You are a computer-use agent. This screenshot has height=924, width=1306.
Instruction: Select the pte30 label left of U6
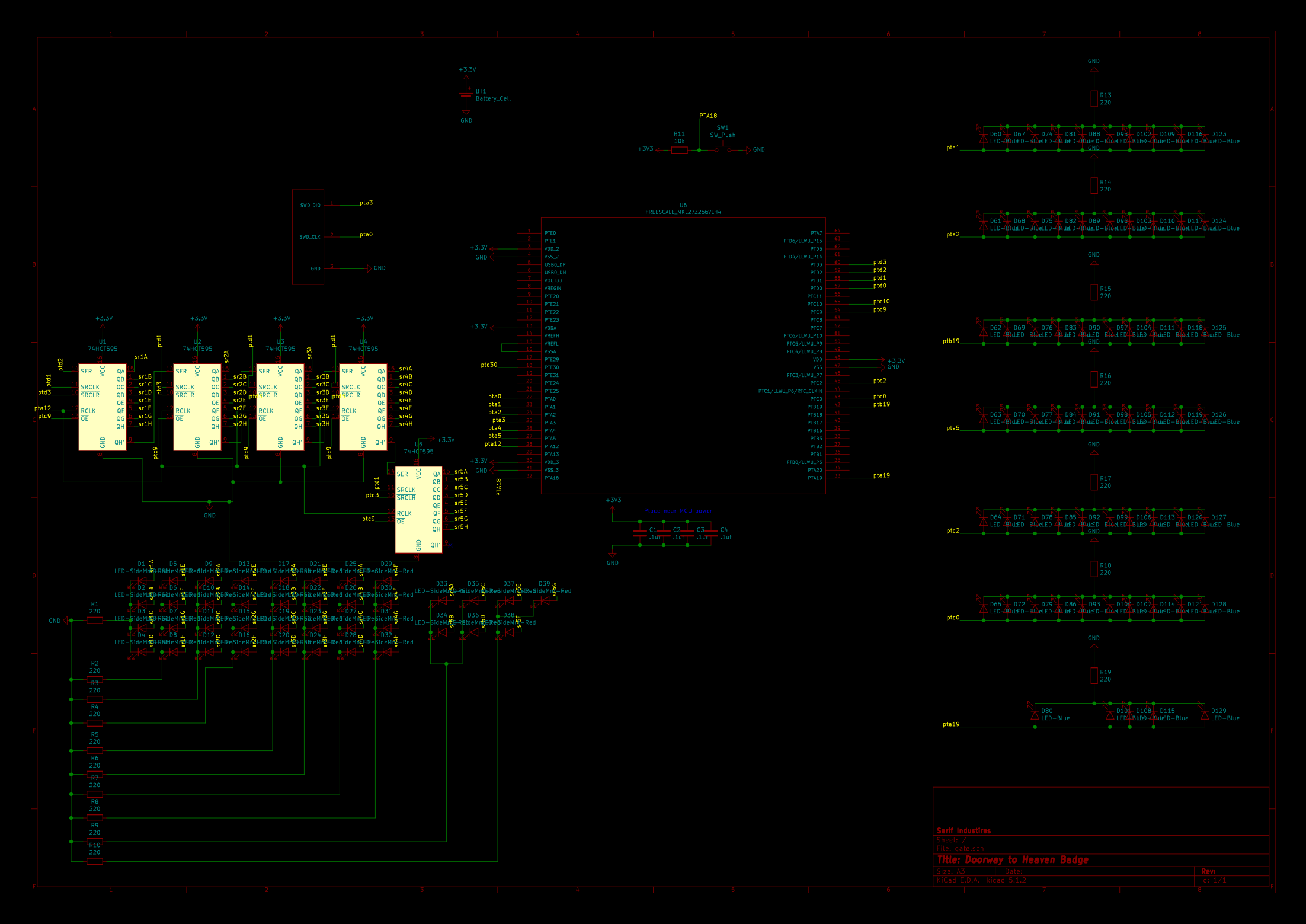click(489, 365)
